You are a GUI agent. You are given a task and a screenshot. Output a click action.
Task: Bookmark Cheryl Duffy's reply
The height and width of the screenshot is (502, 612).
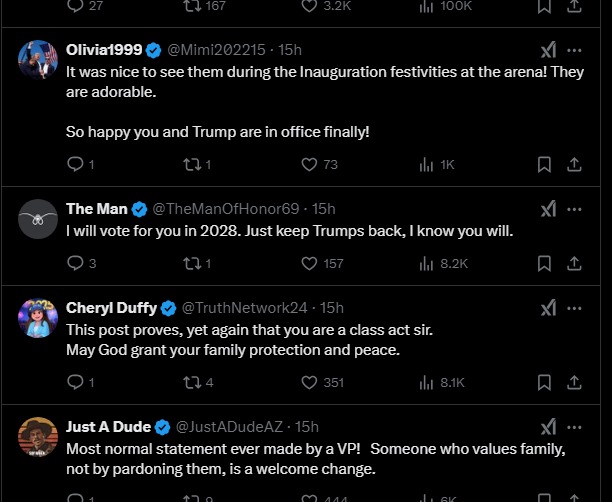click(544, 382)
